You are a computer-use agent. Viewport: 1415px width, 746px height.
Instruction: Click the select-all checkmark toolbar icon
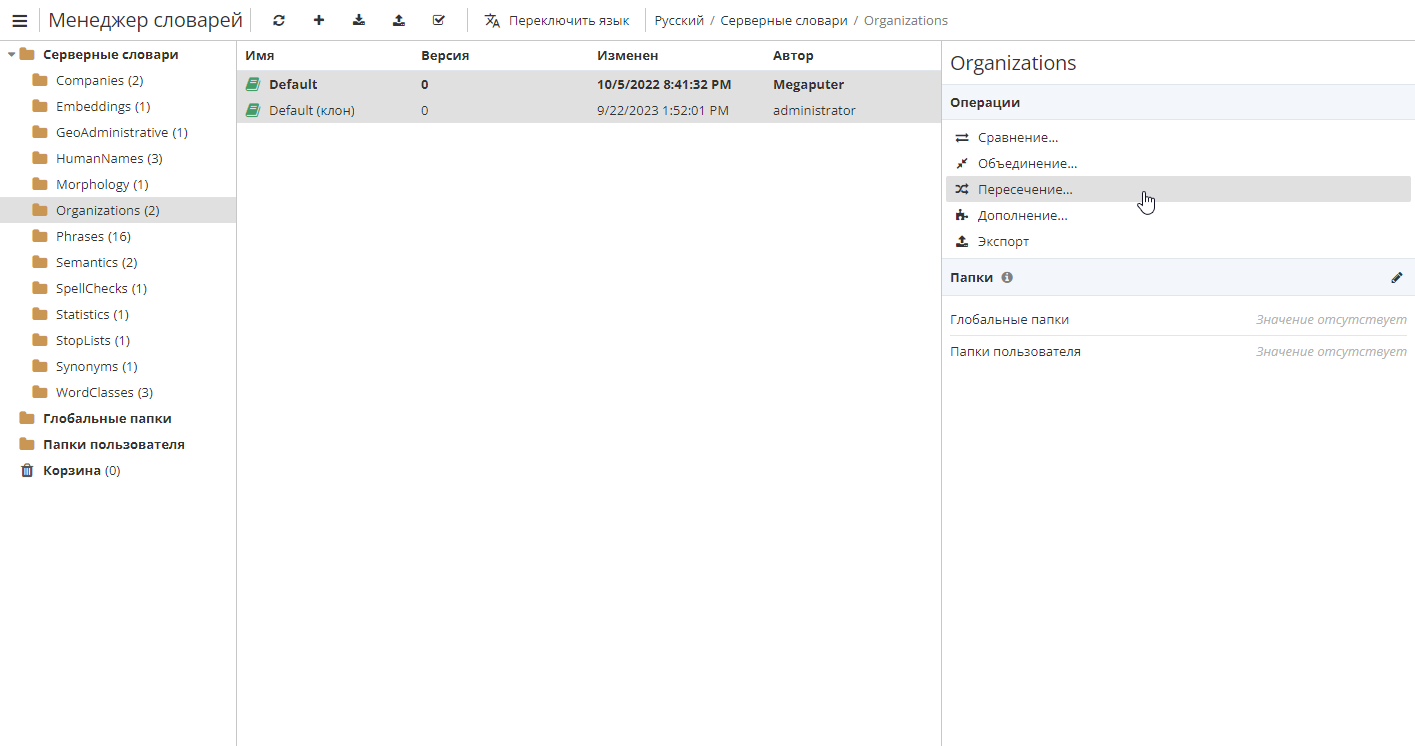coord(439,20)
